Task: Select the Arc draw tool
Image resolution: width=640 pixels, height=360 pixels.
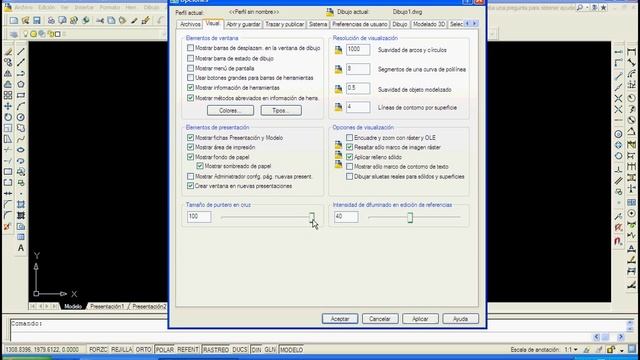Action: (x=21, y=106)
